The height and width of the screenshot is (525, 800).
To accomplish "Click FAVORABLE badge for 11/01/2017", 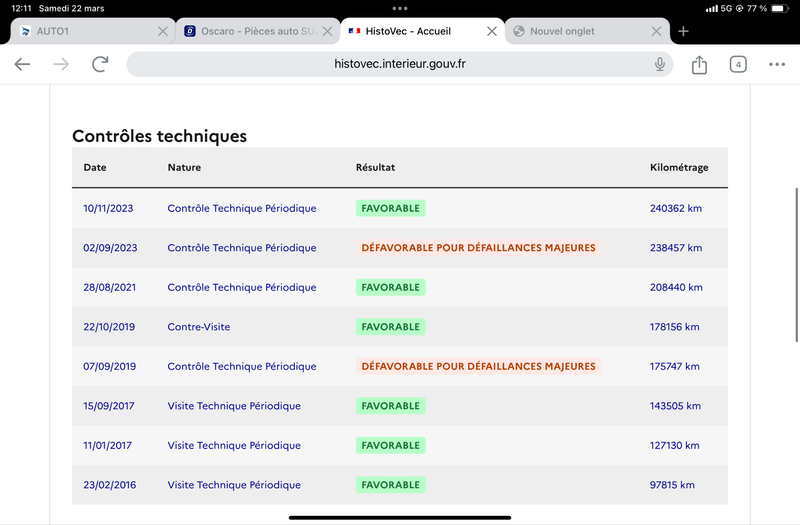I will click(x=391, y=445).
